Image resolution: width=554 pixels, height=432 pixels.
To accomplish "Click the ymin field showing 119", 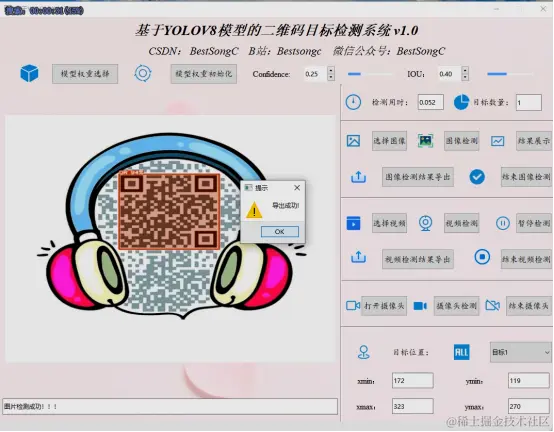I will click(x=529, y=380).
